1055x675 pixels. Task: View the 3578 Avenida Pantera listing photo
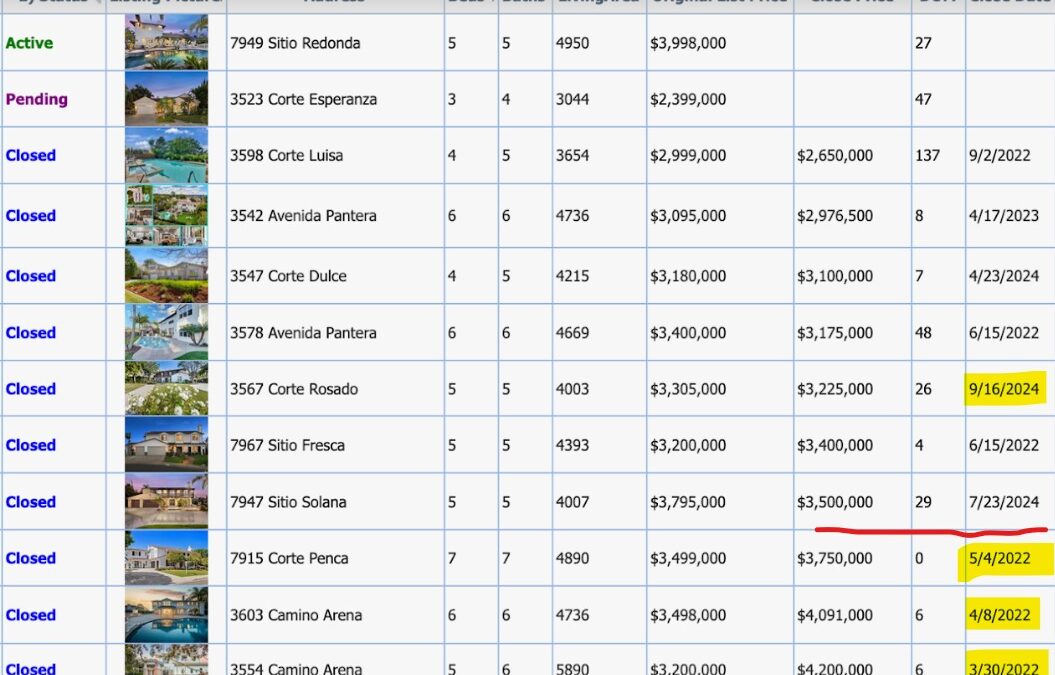pos(166,332)
